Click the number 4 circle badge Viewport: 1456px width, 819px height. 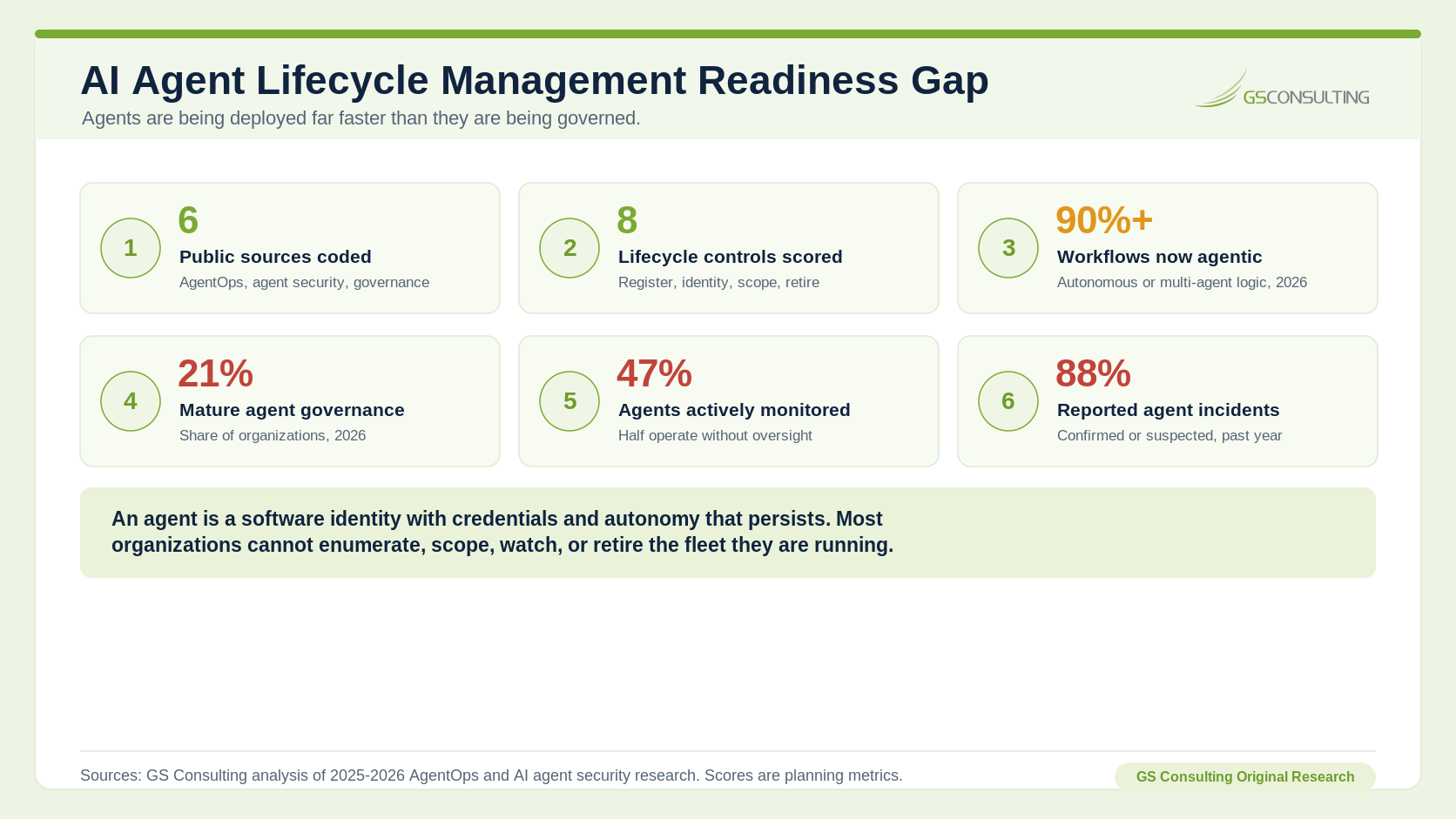point(131,401)
